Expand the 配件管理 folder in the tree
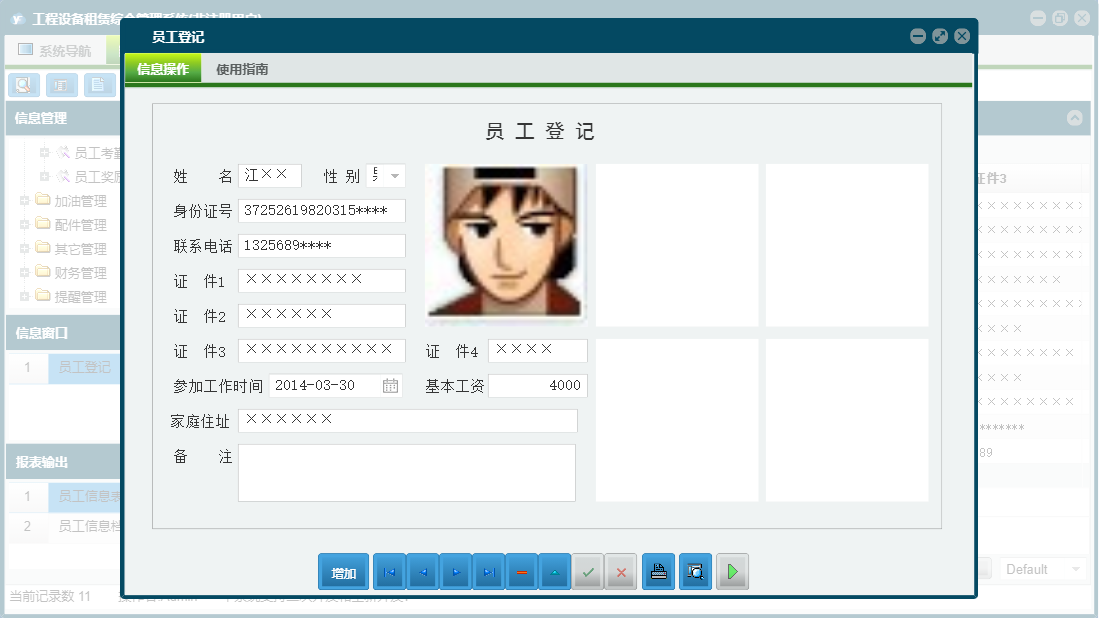The height and width of the screenshot is (618, 1099). point(25,225)
